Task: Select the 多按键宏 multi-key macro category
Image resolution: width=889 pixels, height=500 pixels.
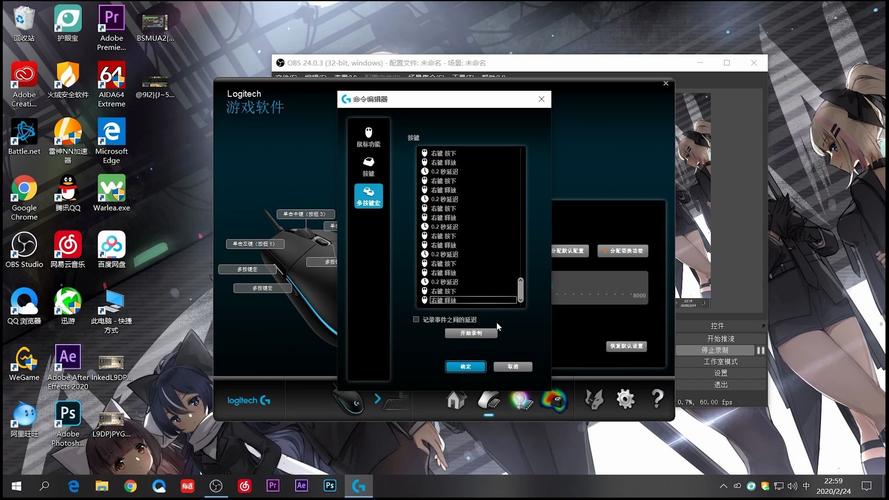Action: point(369,196)
